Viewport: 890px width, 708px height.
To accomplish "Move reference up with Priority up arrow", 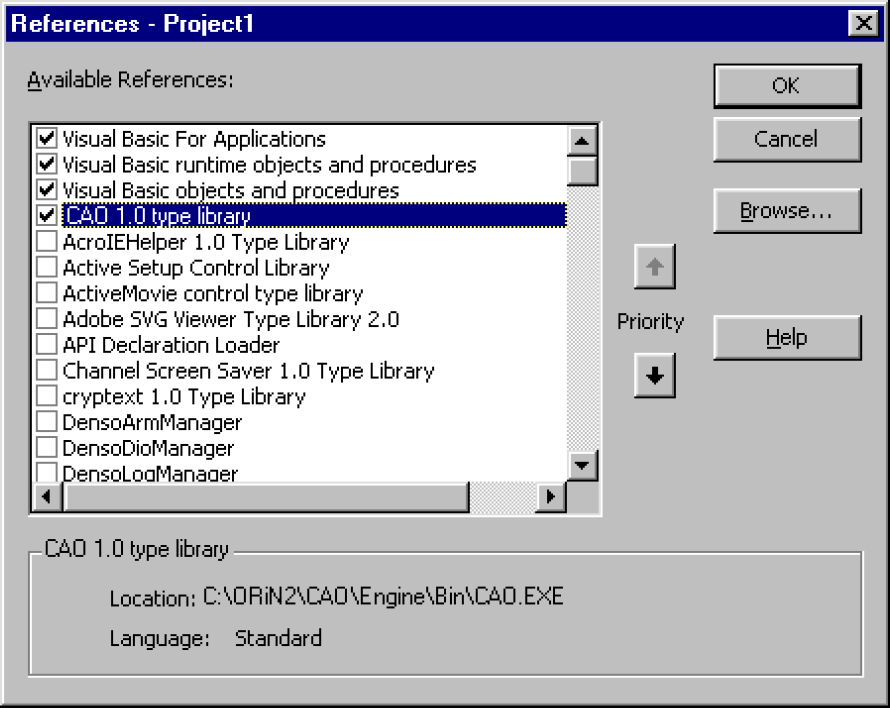I will [x=654, y=266].
